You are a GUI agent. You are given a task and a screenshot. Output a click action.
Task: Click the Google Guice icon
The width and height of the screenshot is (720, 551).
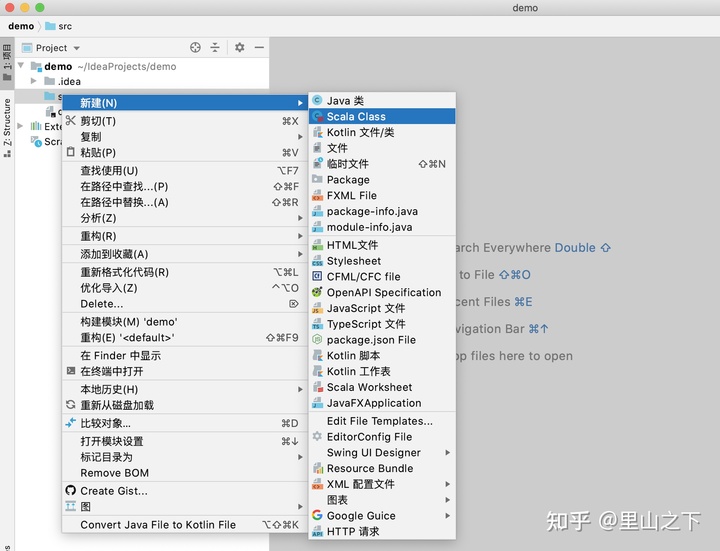(x=317, y=515)
